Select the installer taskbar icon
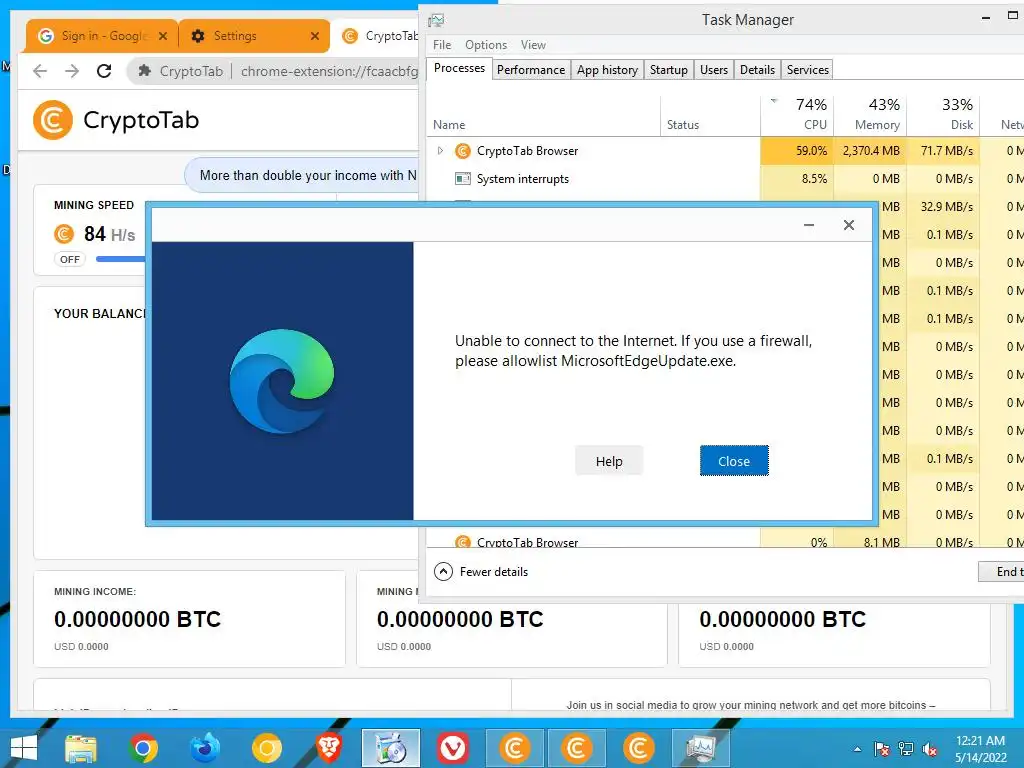This screenshot has height=768, width=1024. (391, 748)
